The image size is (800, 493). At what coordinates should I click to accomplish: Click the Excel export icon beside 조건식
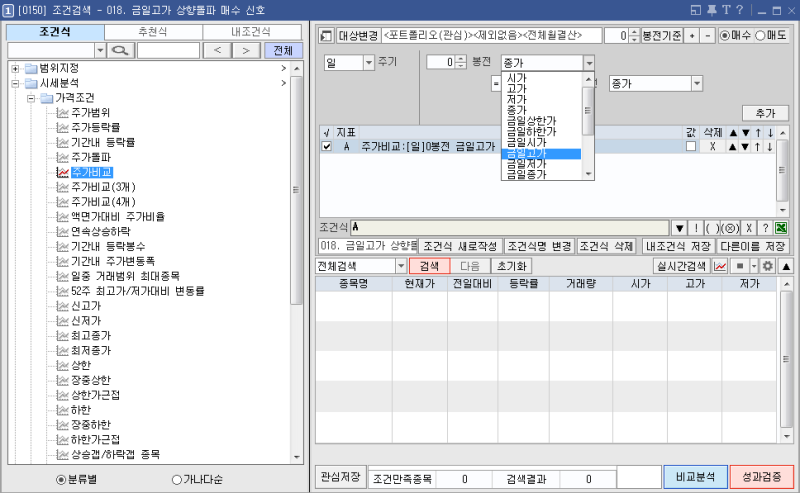tap(781, 228)
